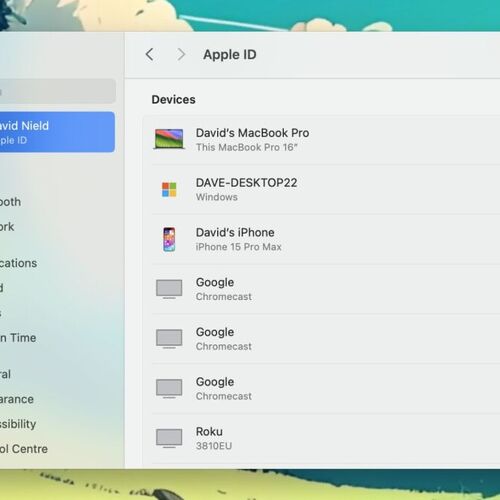Image resolution: width=500 pixels, height=500 pixels.
Task: Open Bluetooth settings in the sidebar
Action: pyautogui.click(x=11, y=202)
